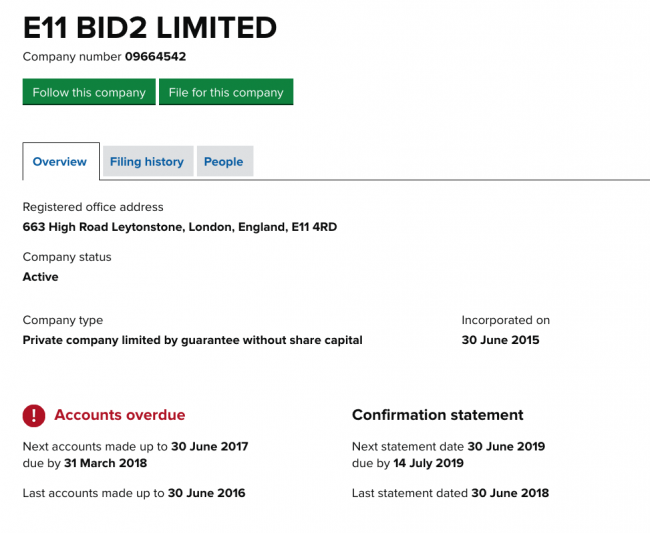
Task: Click the next accounts date 30 June 2017
Action: [x=210, y=446]
